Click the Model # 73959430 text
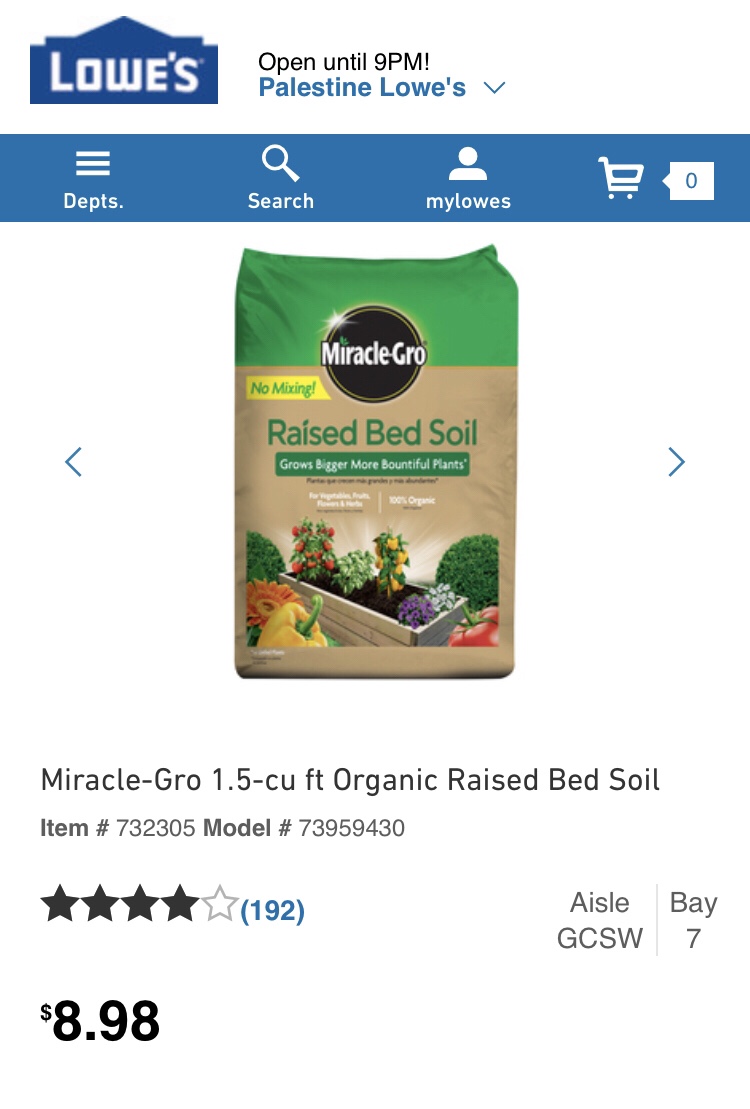 [304, 828]
